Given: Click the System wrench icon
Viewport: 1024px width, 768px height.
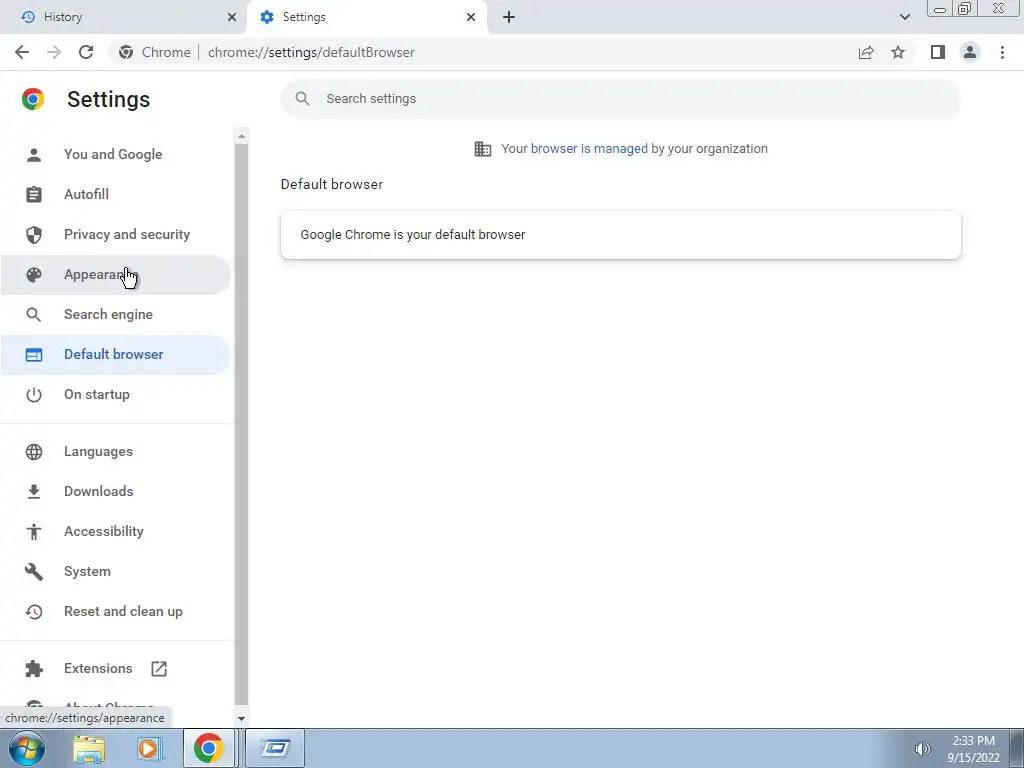Looking at the screenshot, I should (x=34, y=572).
